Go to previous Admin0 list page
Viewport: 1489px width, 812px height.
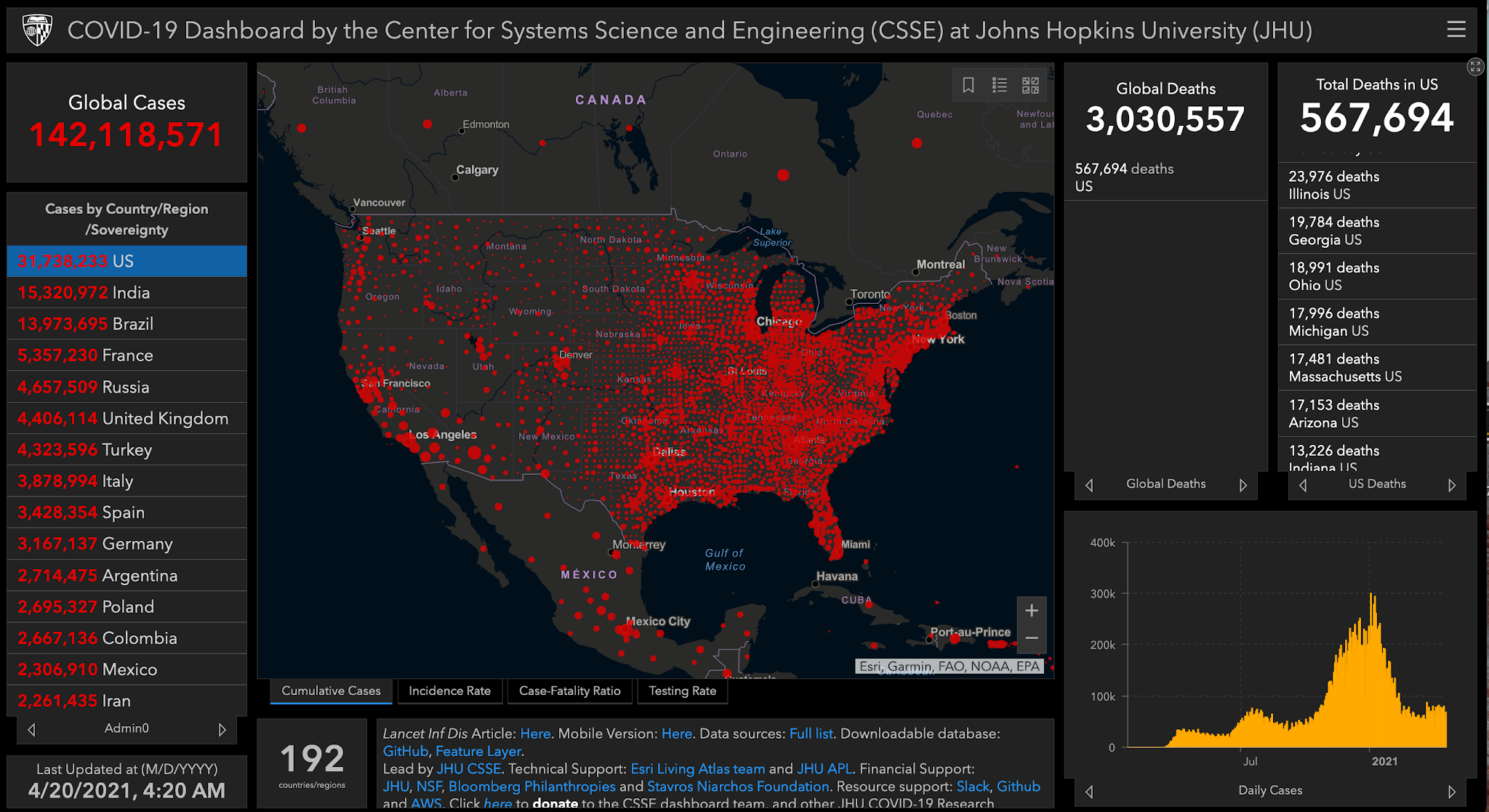point(31,729)
